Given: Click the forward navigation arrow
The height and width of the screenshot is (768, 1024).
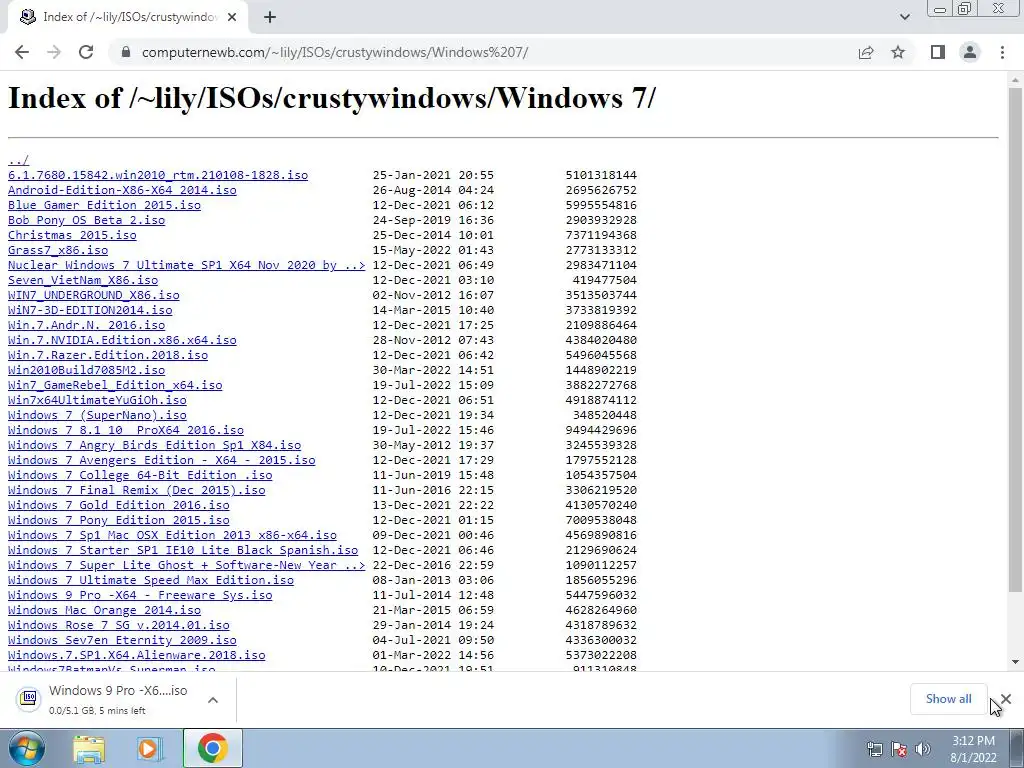Looking at the screenshot, I should [x=54, y=52].
